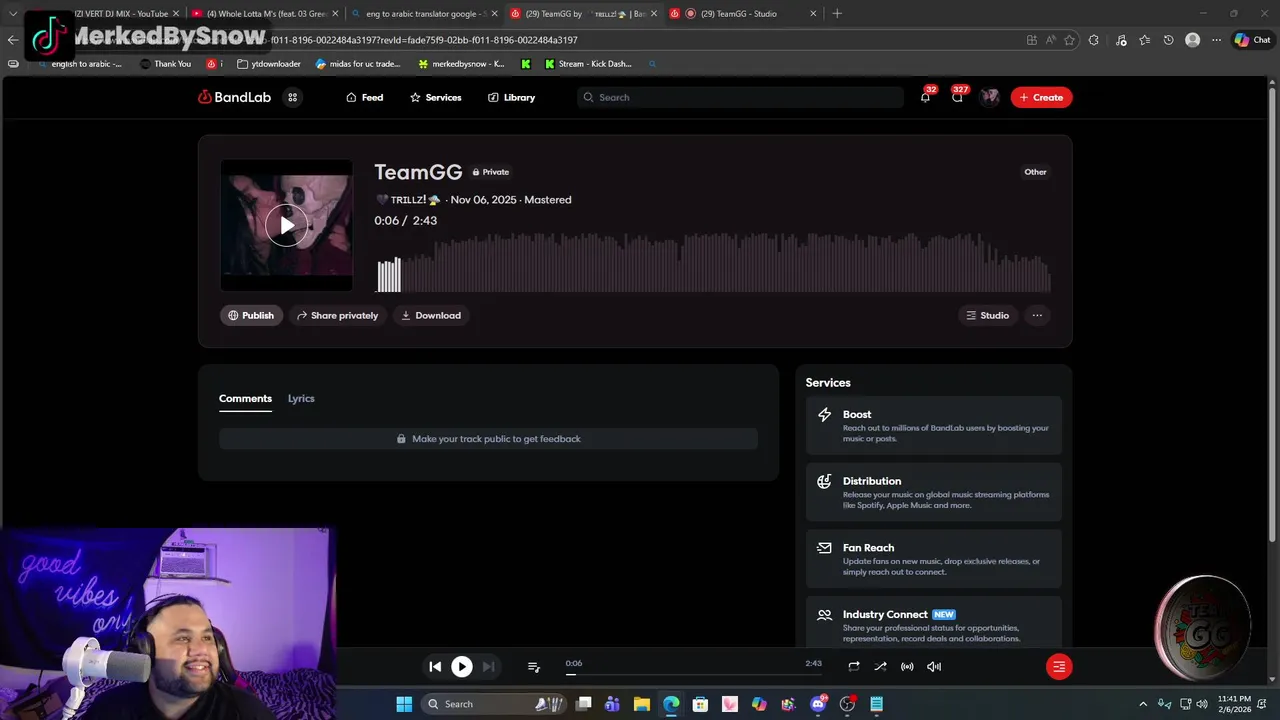Open the ytdownloader bookmark folder
Image resolution: width=1280 pixels, height=720 pixels.
(269, 64)
